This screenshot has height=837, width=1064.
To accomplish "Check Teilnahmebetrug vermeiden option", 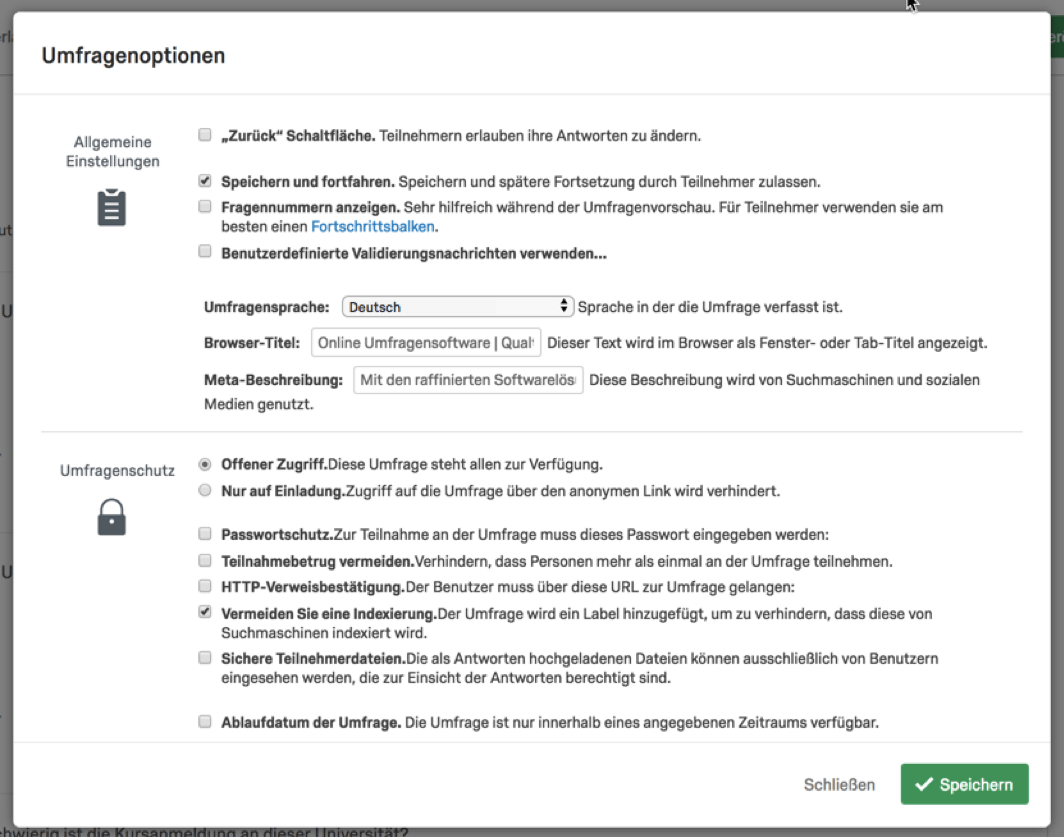I will [x=205, y=560].
